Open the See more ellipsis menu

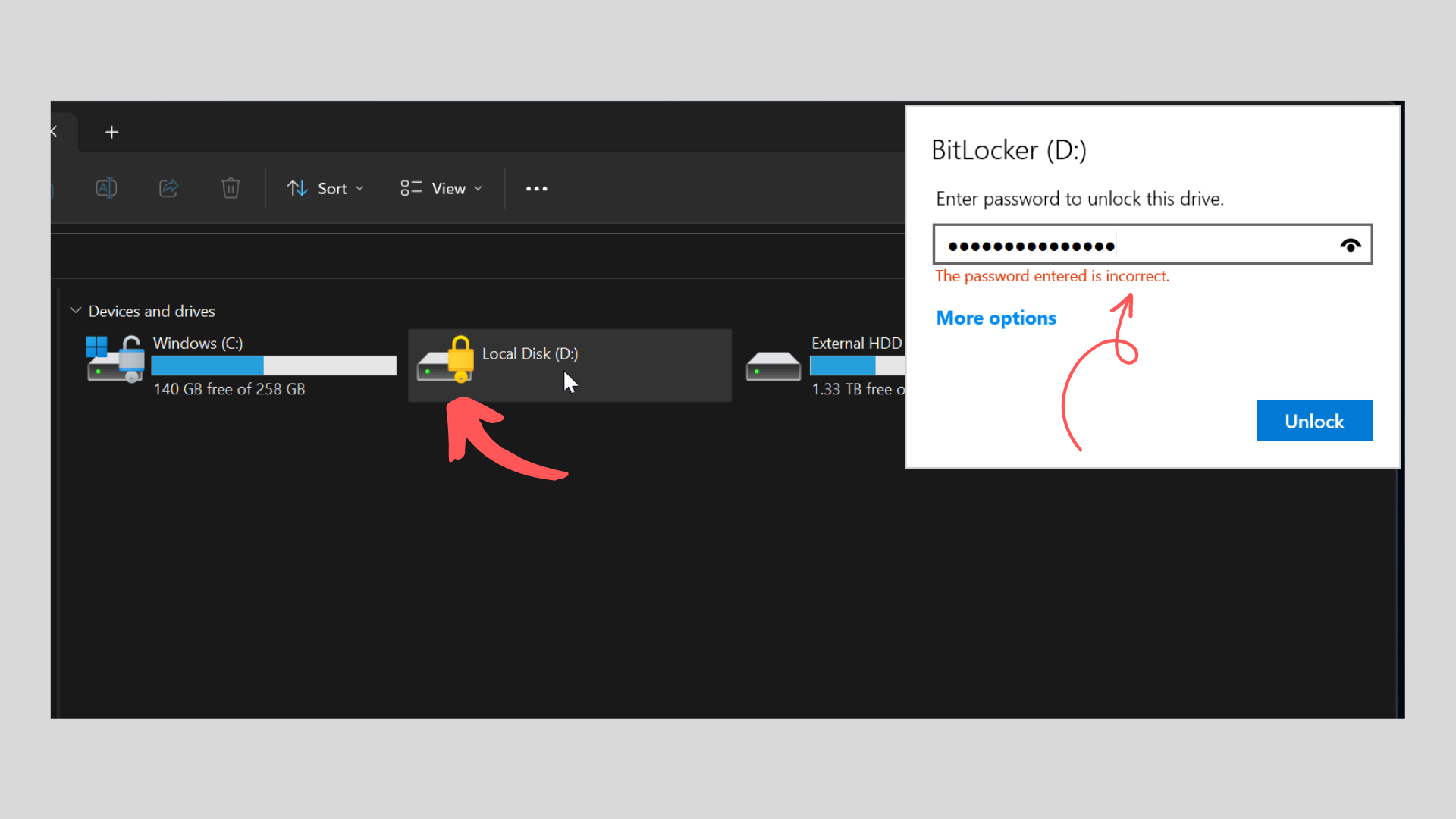(x=536, y=189)
